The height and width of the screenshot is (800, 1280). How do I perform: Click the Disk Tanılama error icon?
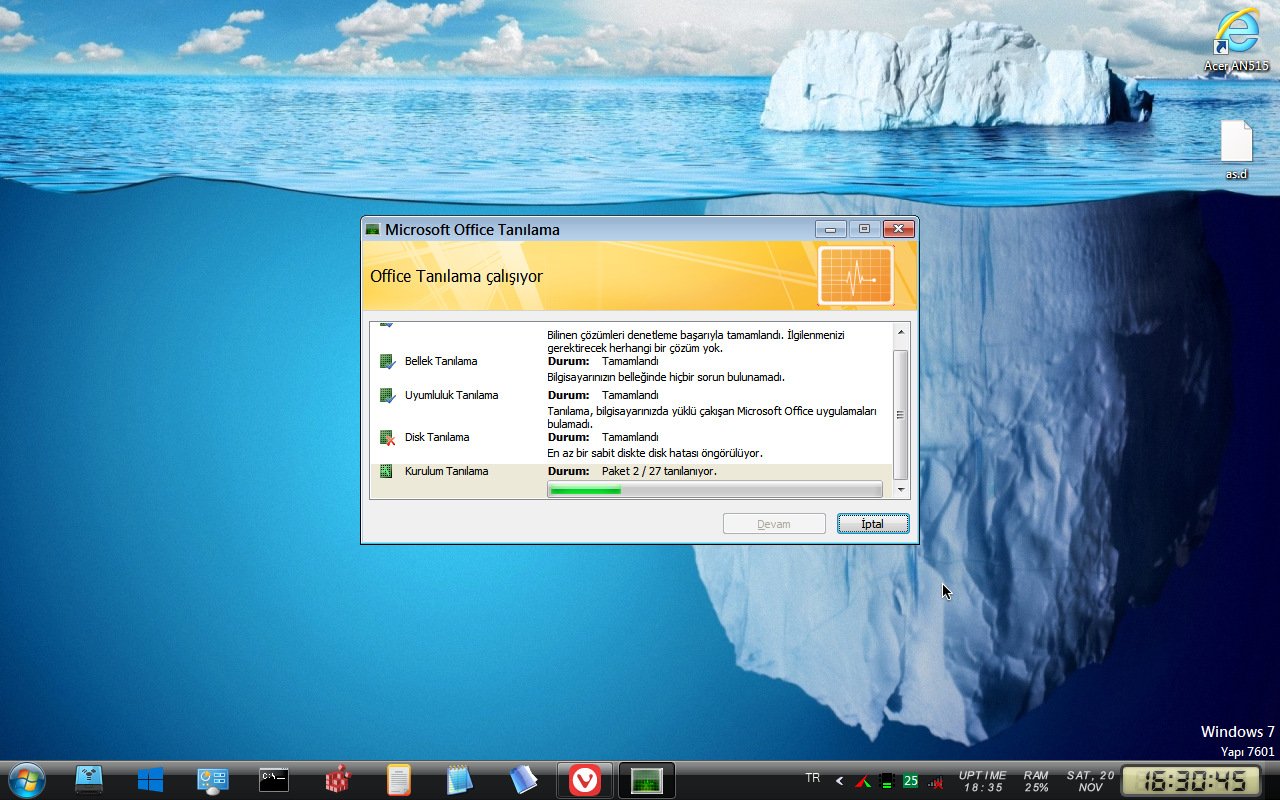click(388, 437)
